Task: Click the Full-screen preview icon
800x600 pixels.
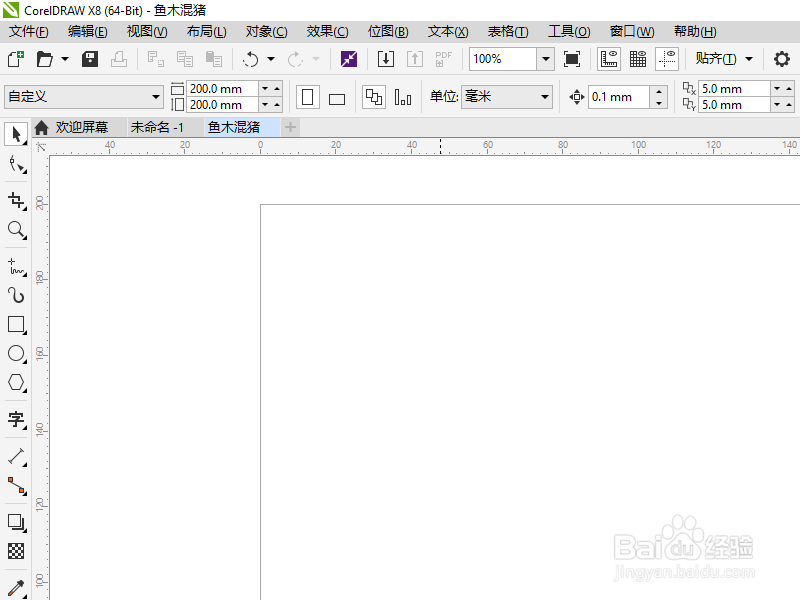Action: click(x=572, y=59)
